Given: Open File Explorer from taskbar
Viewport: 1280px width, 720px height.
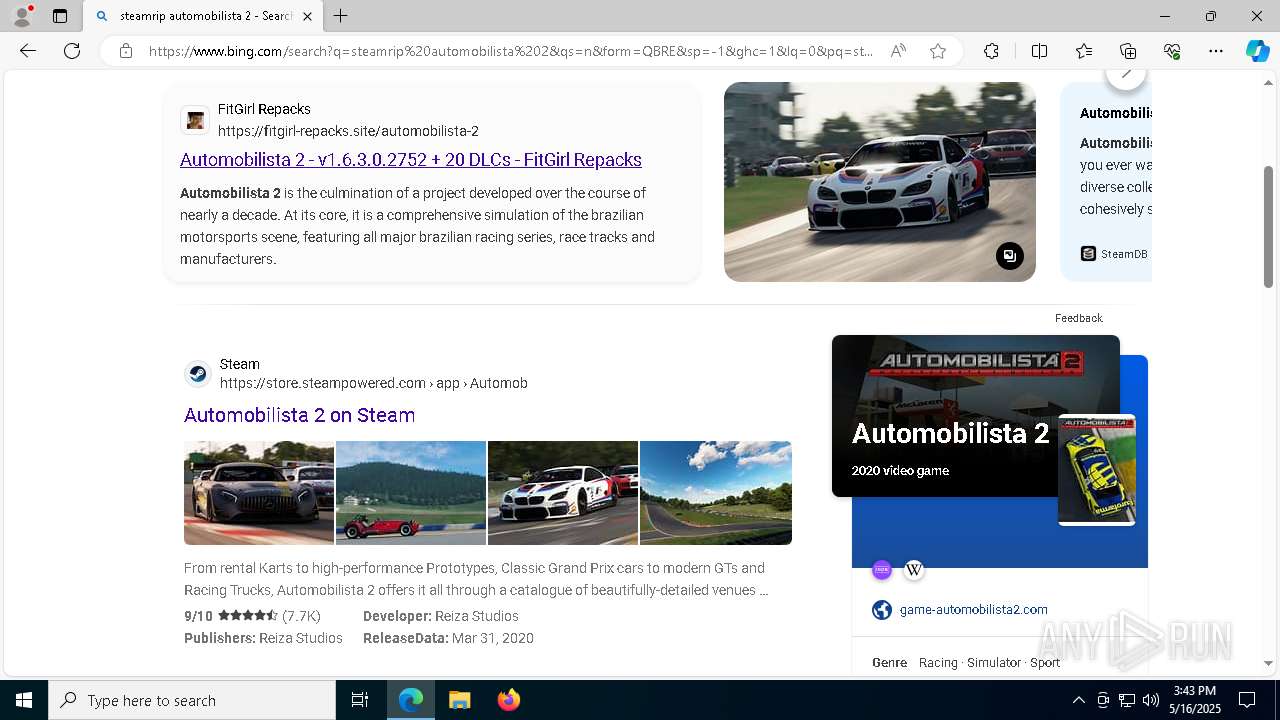Looking at the screenshot, I should pos(459,700).
